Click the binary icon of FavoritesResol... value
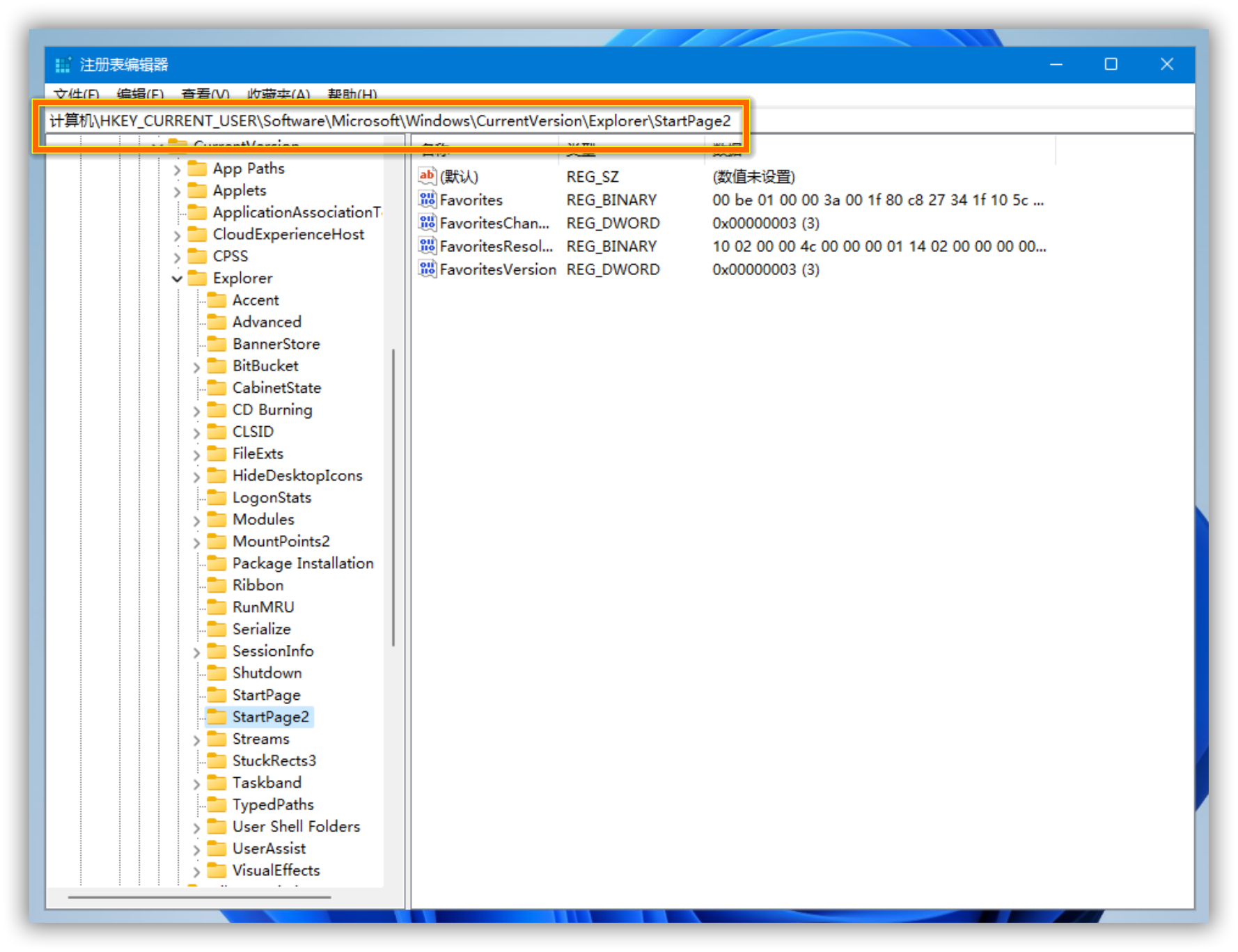The image size is (1238, 952). click(x=427, y=246)
